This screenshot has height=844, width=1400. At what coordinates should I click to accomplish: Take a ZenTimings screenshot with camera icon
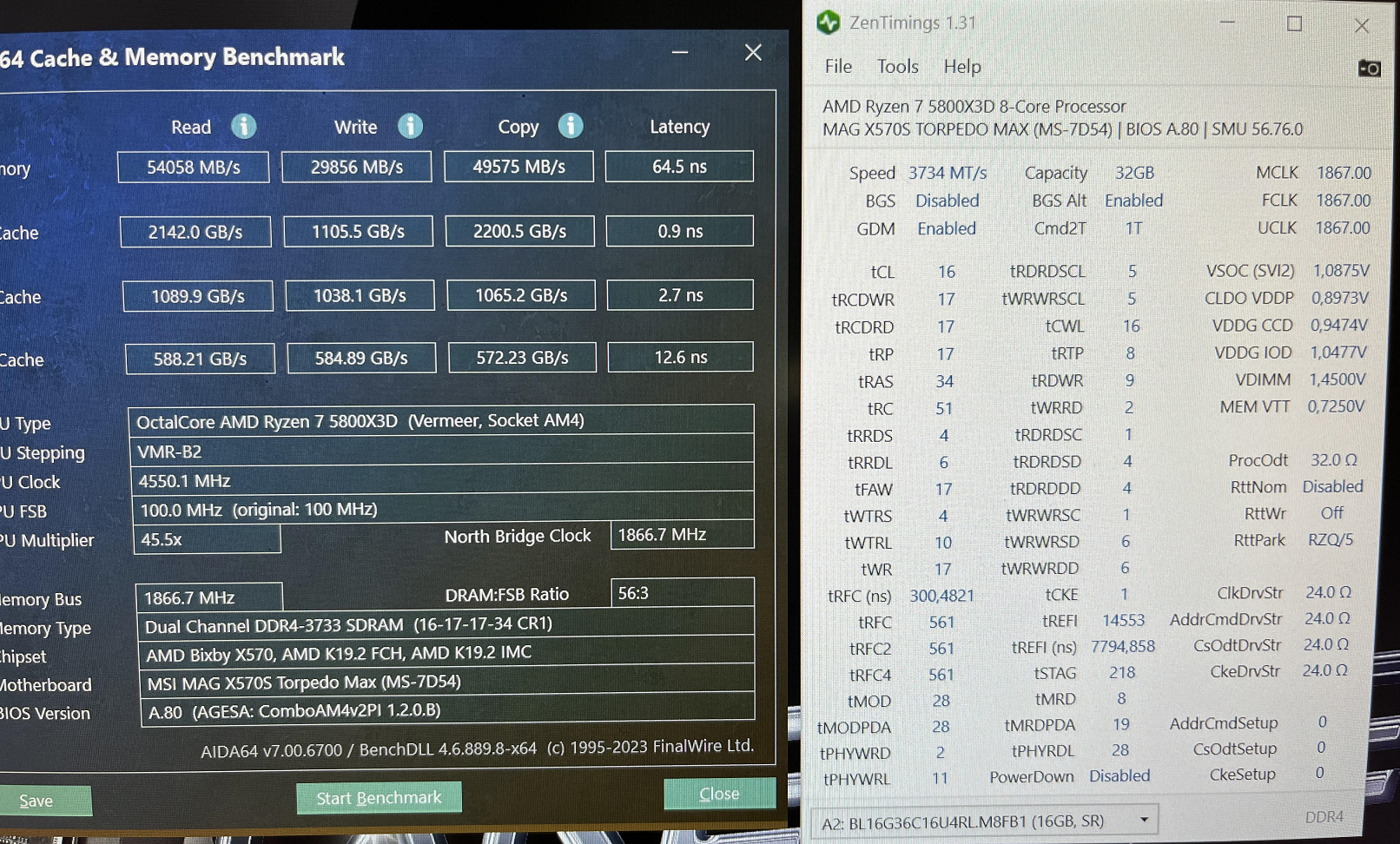click(x=1369, y=68)
